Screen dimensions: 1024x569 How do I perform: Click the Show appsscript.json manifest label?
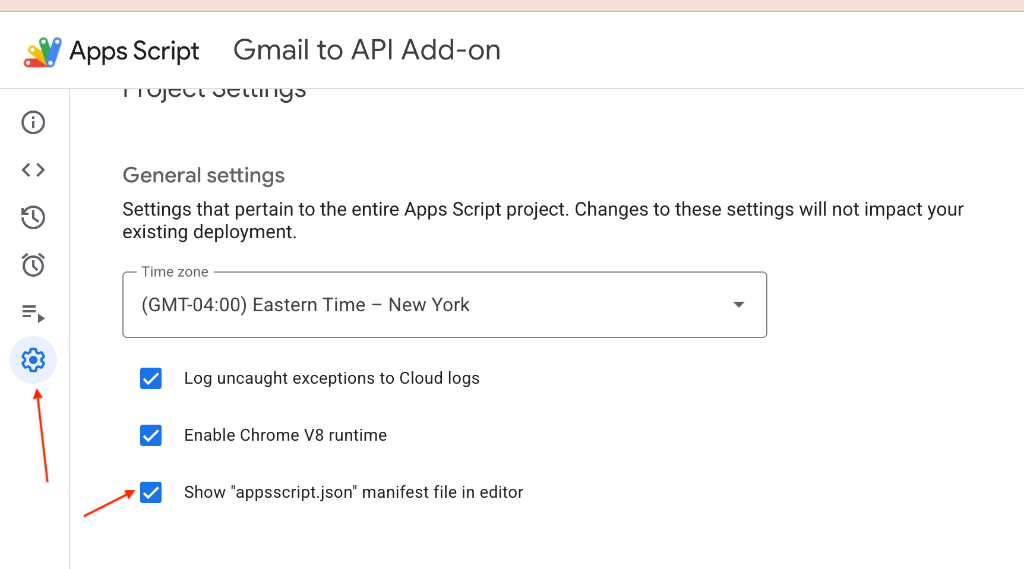tap(353, 492)
